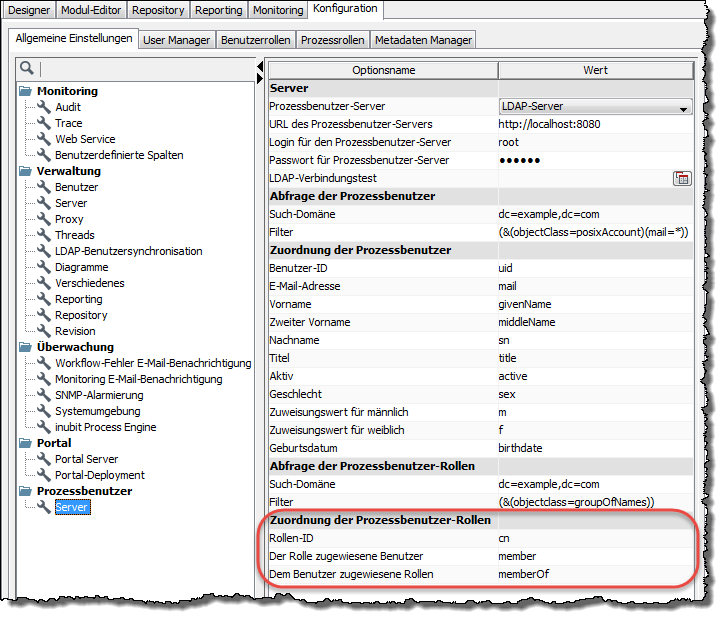Open the Portal-Deployment entry
This screenshot has width=725, height=619.
click(x=99, y=475)
